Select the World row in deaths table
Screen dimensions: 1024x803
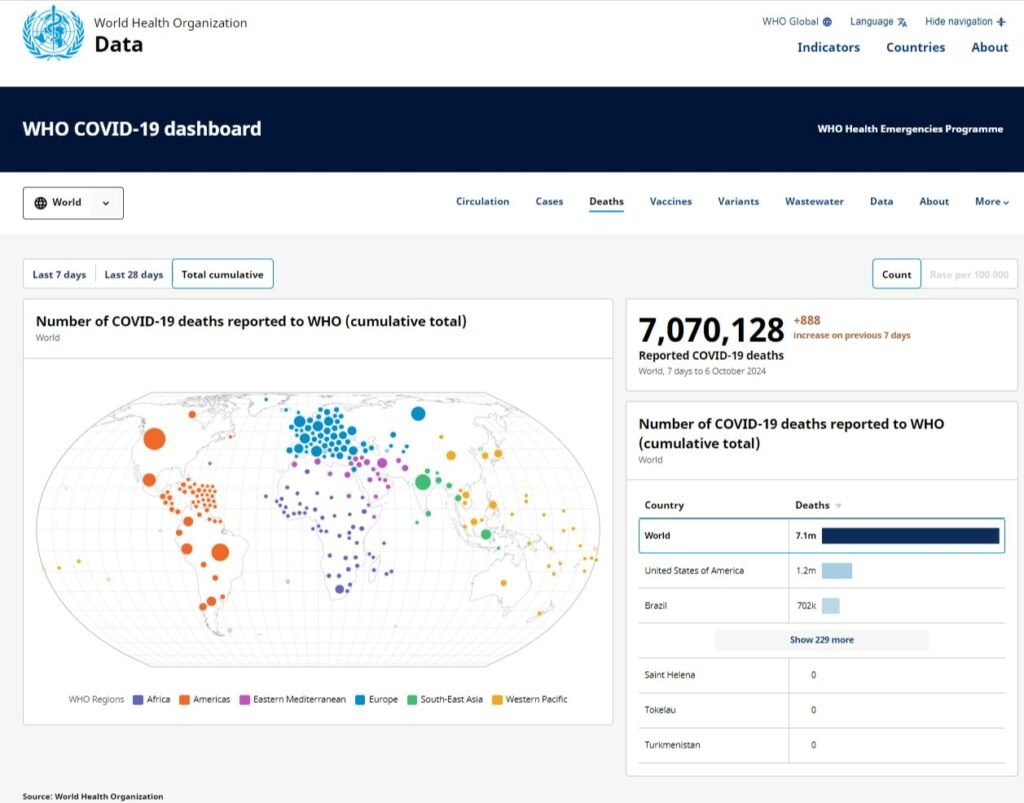822,536
